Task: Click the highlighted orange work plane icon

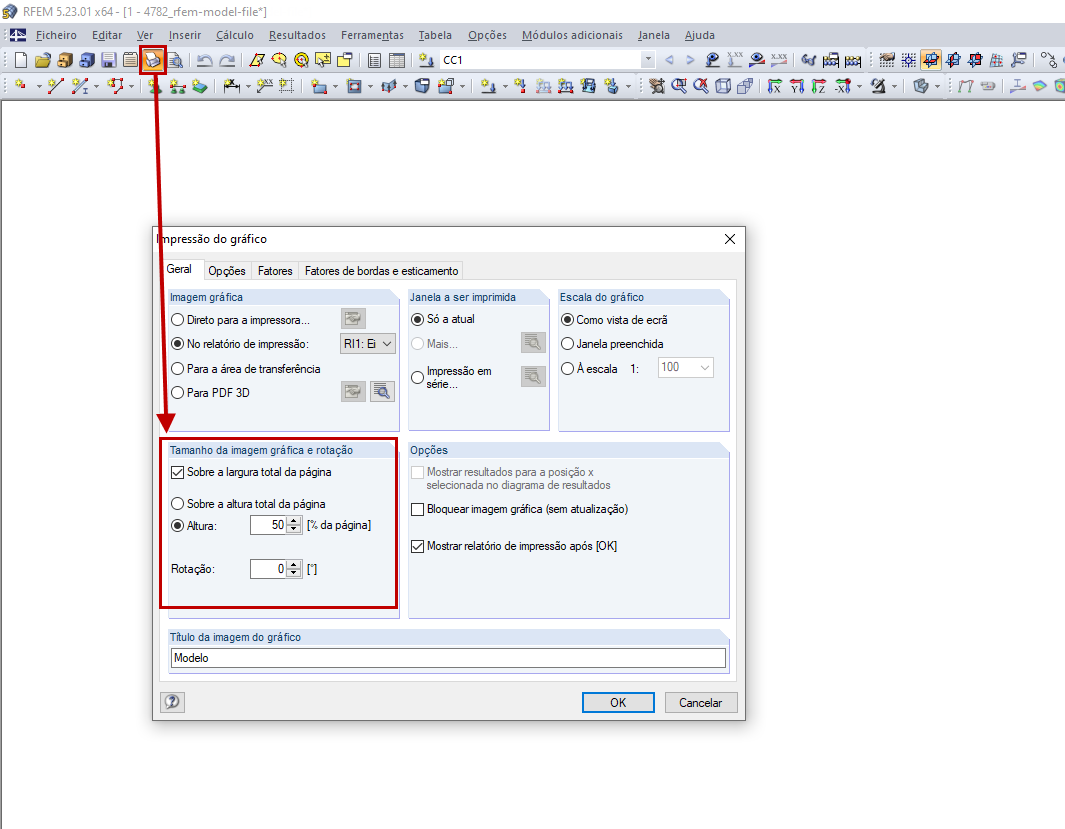Action: tap(931, 60)
